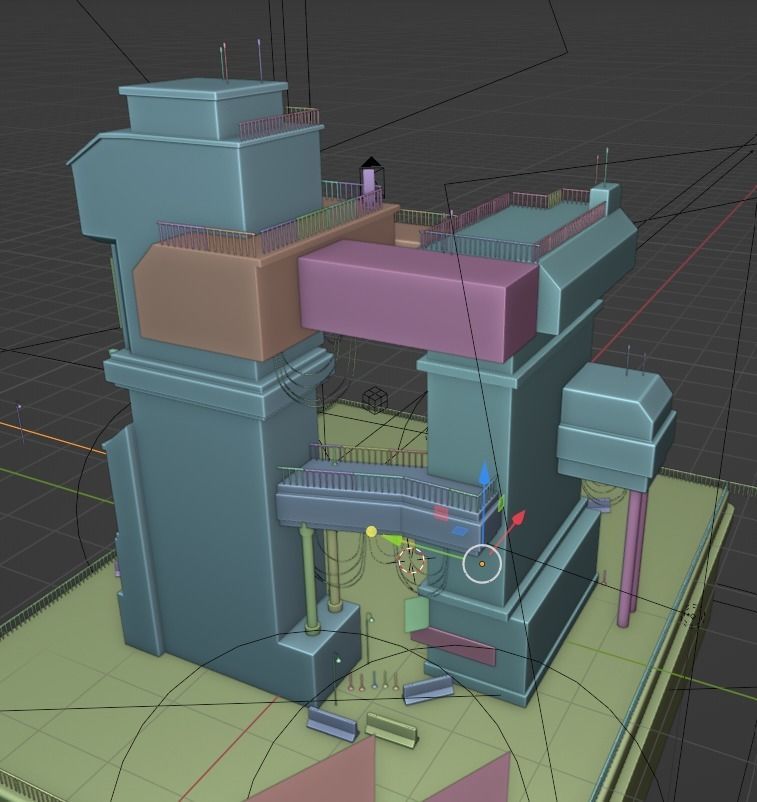Select the green door panel below the bridge
The image size is (757, 802).
[x=416, y=615]
